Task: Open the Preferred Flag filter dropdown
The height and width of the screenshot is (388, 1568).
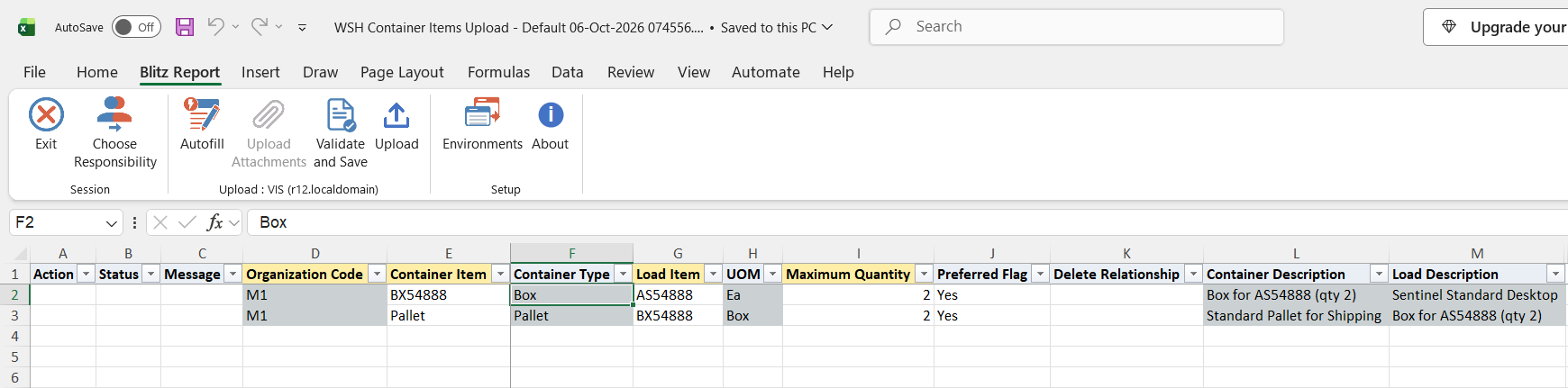Action: [1040, 274]
